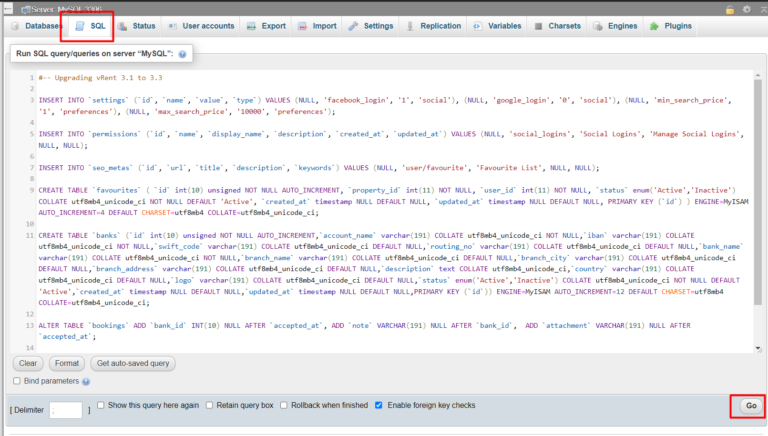Image resolution: width=768 pixels, height=436 pixels.
Task: Click the Databases tab icon
Action: click(17, 25)
